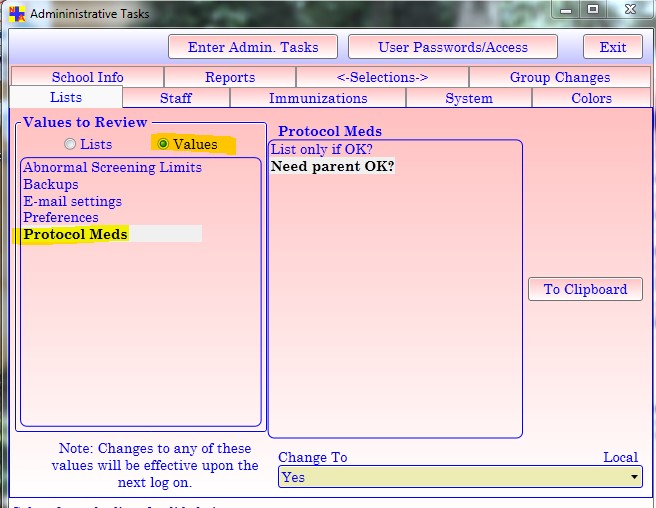Go to the Group Changes tab
This screenshot has height=508, width=656.
pyautogui.click(x=560, y=77)
